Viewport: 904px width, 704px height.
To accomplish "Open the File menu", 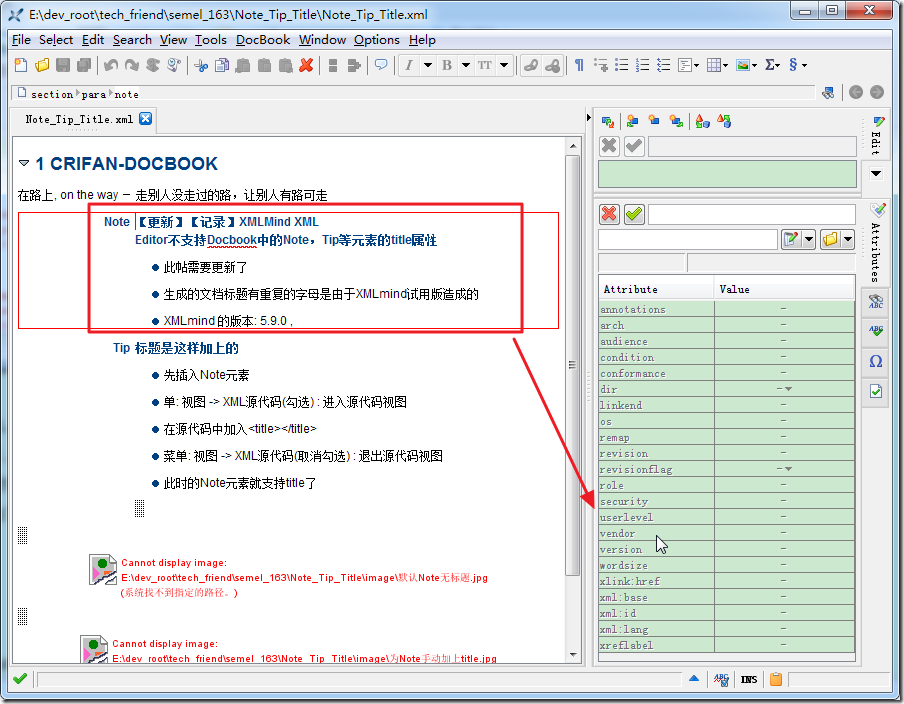I will 21,40.
